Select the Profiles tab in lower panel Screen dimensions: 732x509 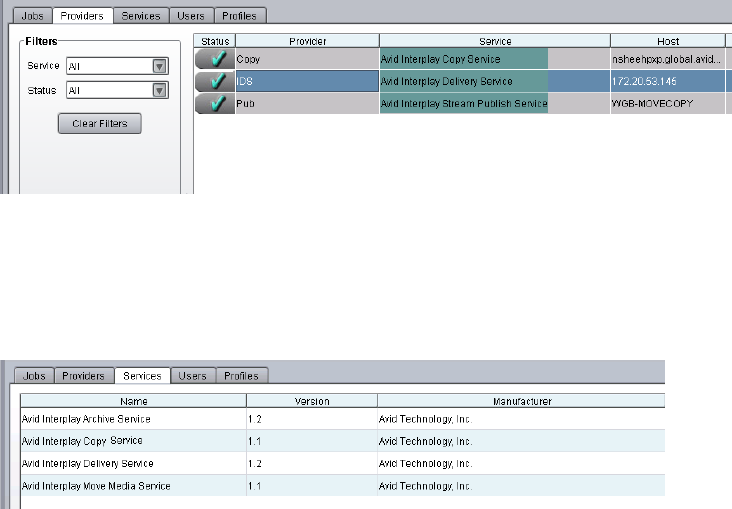[241, 376]
